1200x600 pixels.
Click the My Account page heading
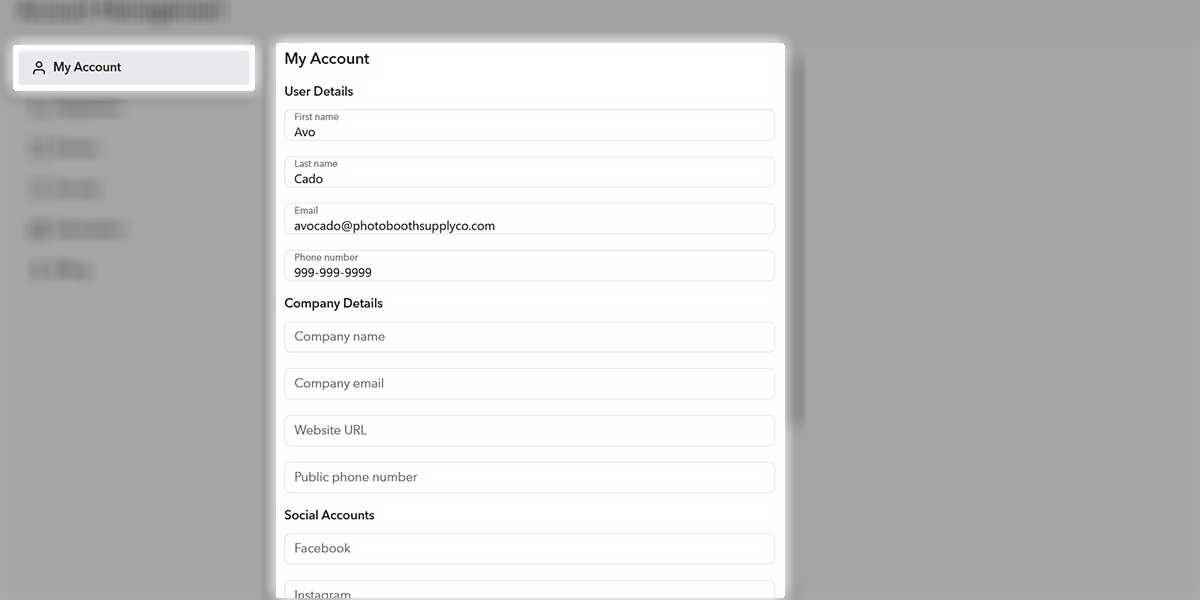point(327,59)
